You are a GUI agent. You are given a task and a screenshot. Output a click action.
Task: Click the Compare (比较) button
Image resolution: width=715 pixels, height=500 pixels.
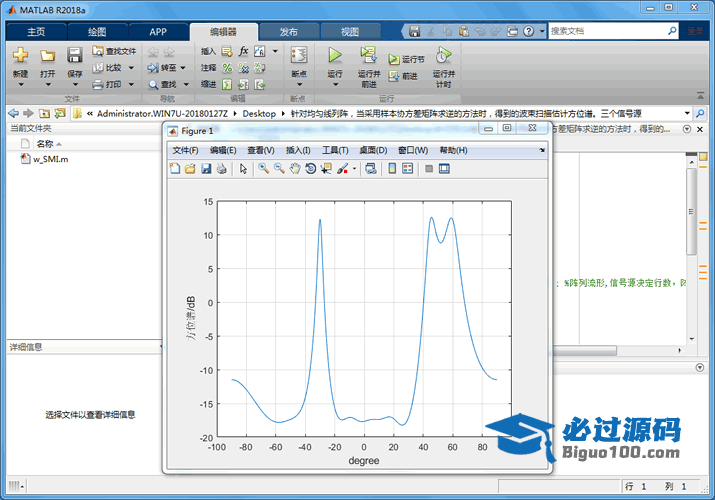(x=108, y=68)
